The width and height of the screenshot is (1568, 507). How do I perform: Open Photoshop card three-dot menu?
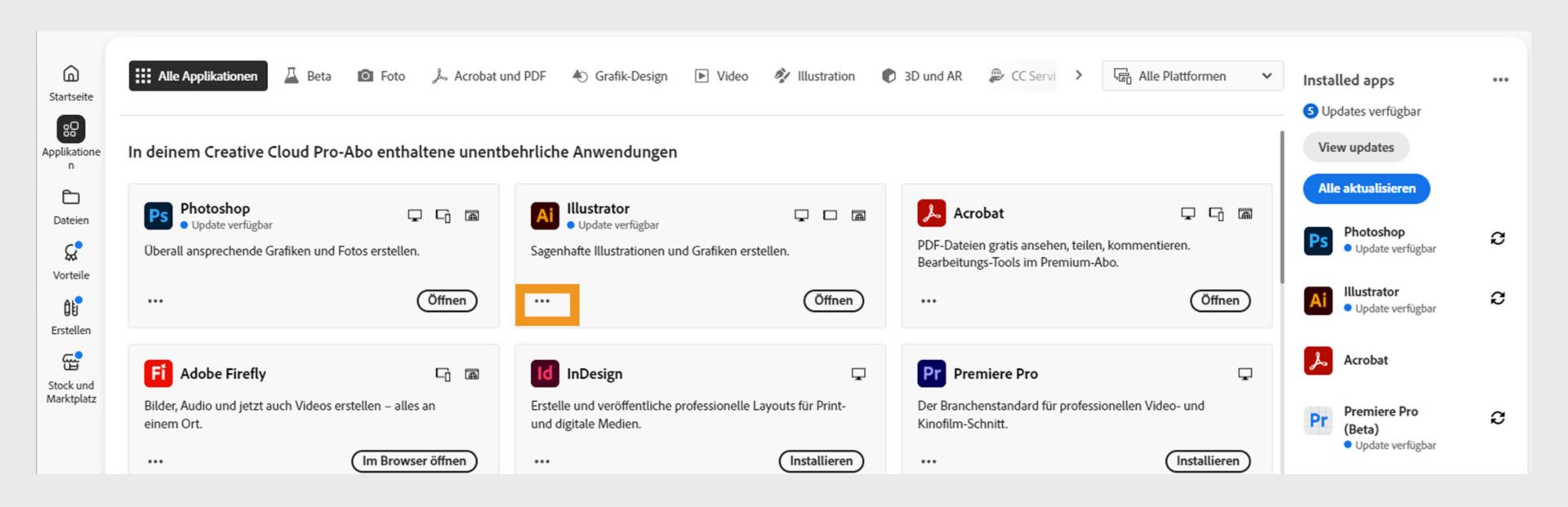(x=155, y=301)
